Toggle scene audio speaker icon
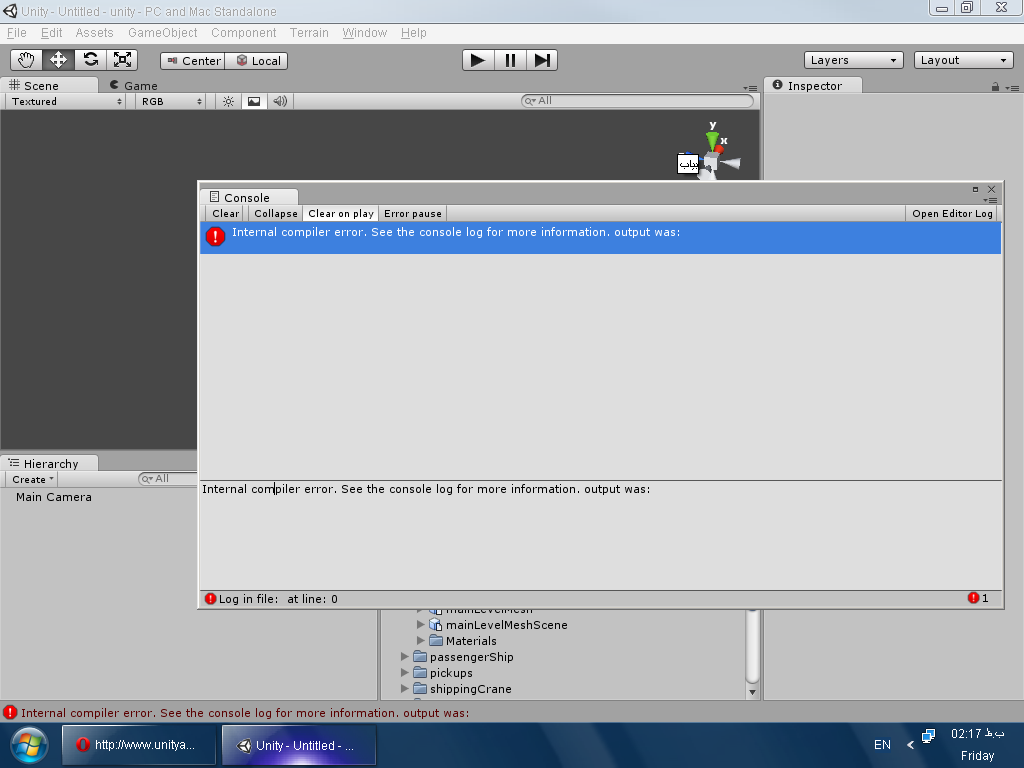 point(280,101)
